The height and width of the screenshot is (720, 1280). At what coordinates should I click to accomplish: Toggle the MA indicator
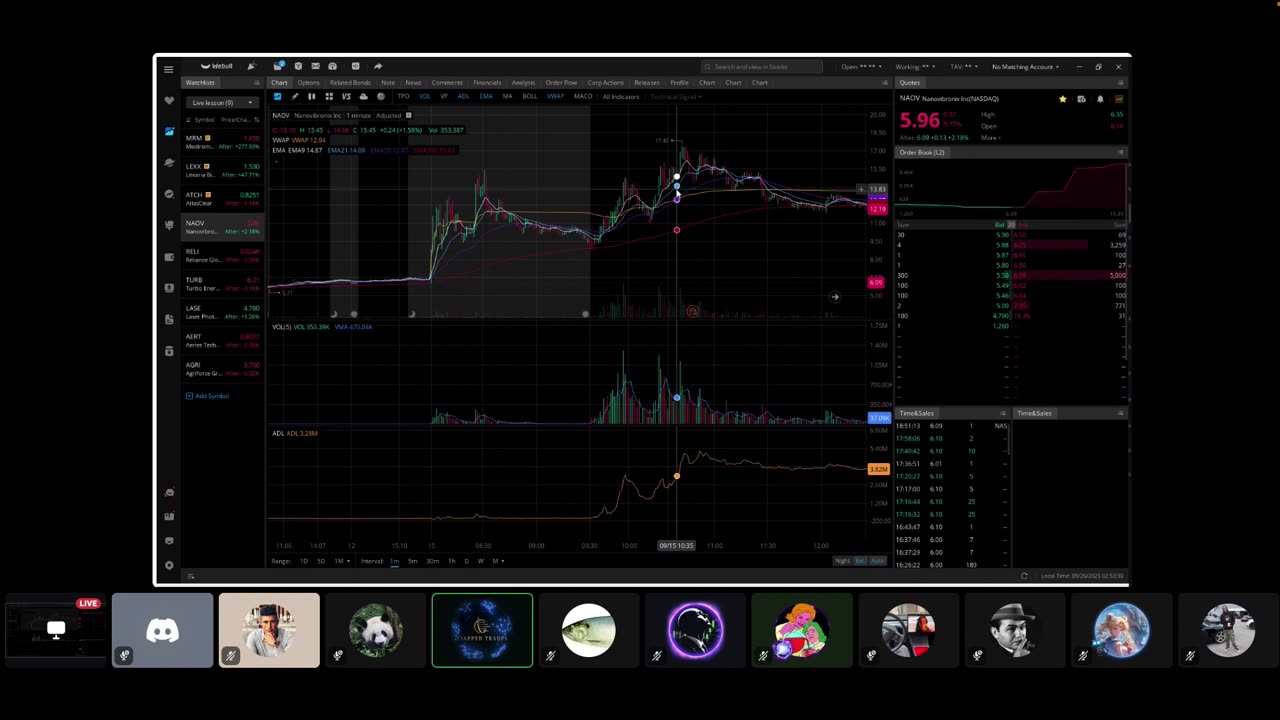click(x=508, y=96)
